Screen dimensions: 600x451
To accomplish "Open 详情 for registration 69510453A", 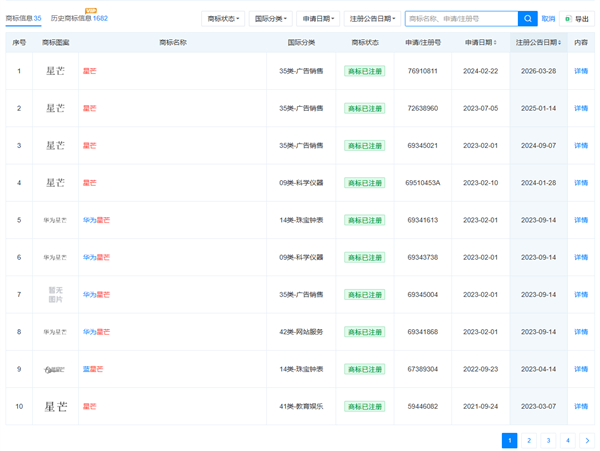I will (581, 183).
